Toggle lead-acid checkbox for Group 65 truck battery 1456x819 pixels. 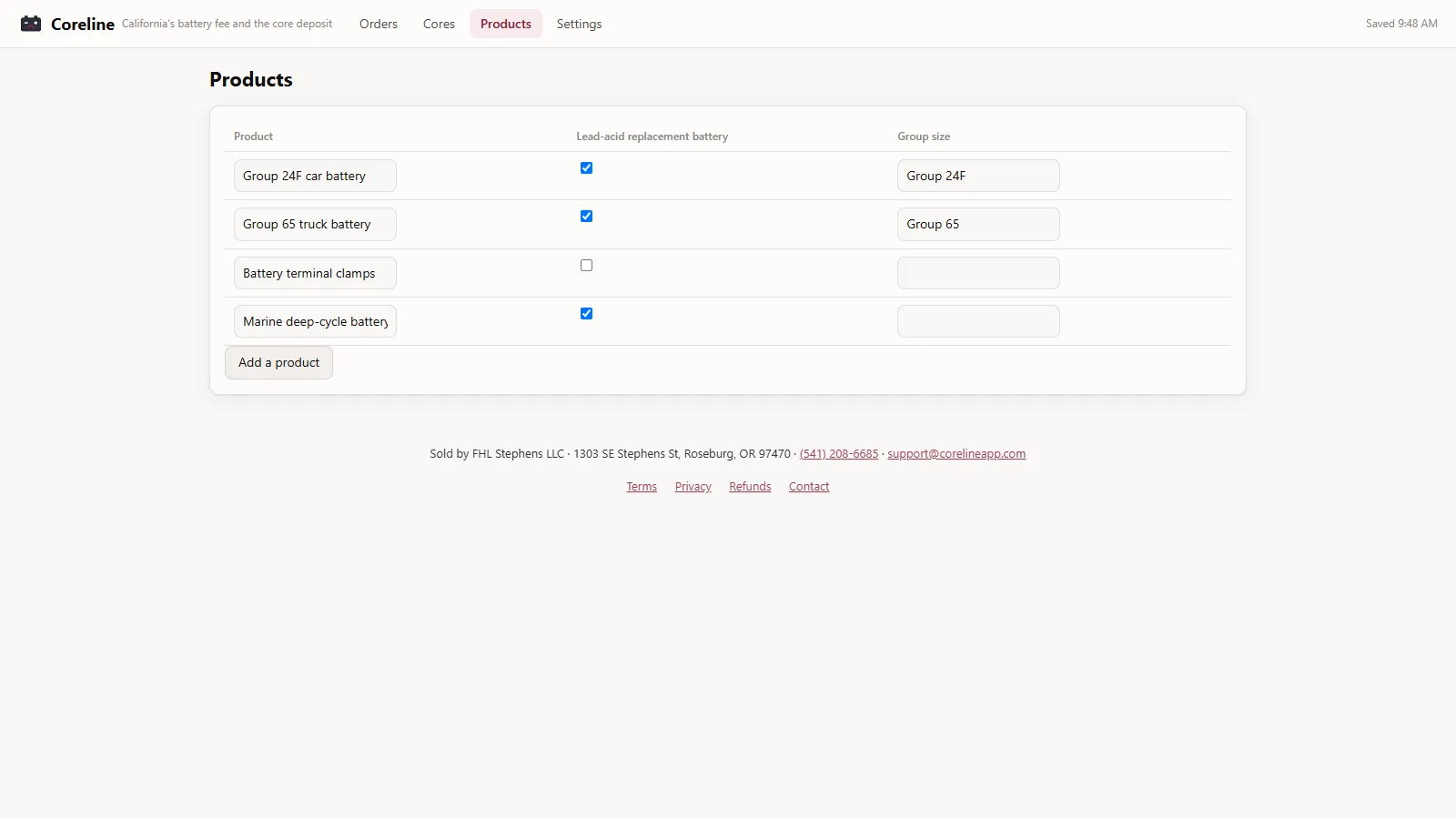[x=586, y=217]
